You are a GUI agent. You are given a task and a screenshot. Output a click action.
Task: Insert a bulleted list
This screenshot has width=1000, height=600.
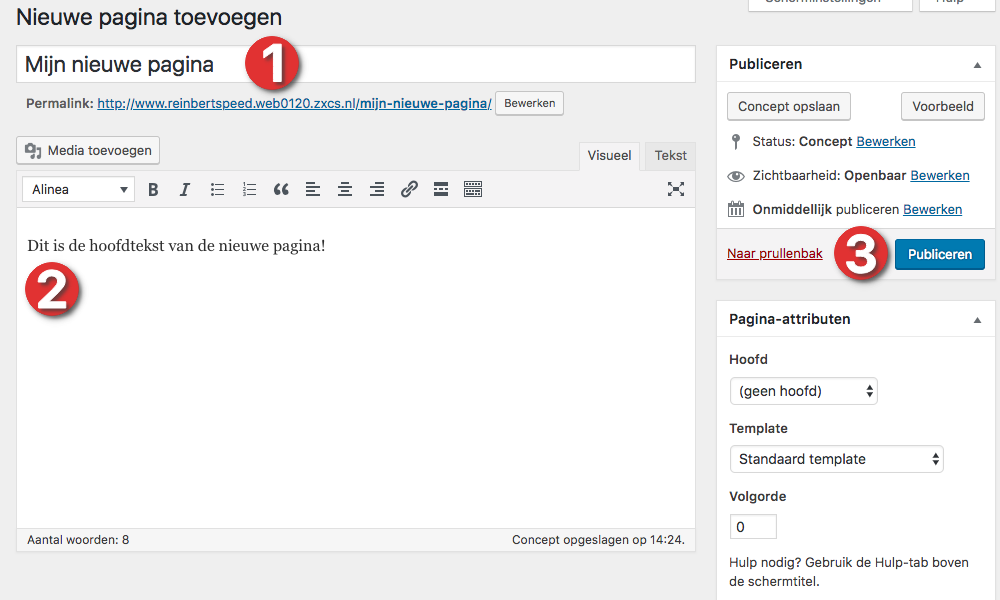(x=217, y=189)
